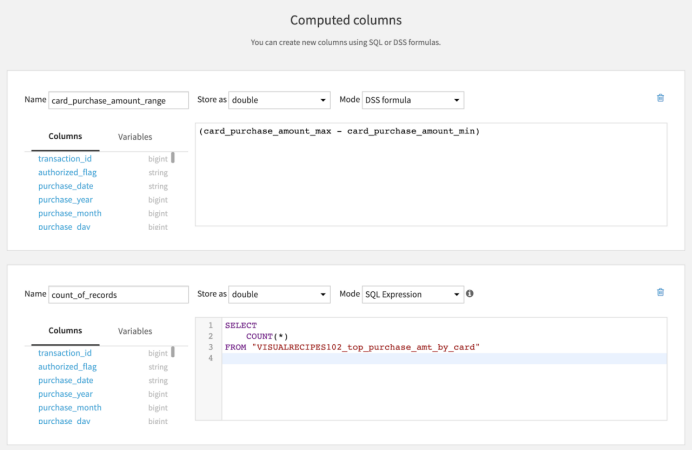This screenshot has width=692, height=450.
Task: Insert authorized_flag column in count_of_records block
Action: pos(67,366)
